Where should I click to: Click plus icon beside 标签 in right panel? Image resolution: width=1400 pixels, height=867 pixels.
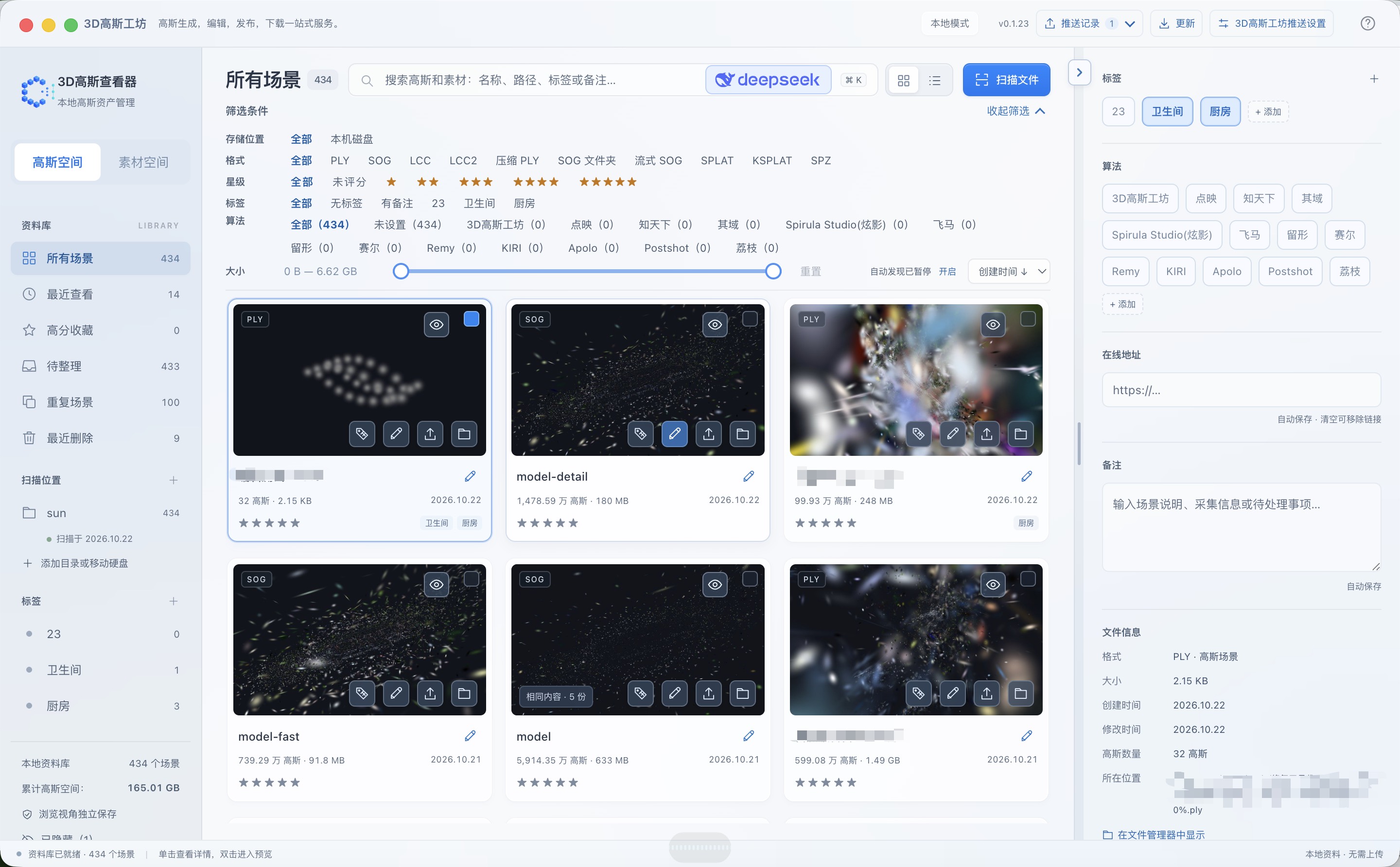[x=1374, y=79]
